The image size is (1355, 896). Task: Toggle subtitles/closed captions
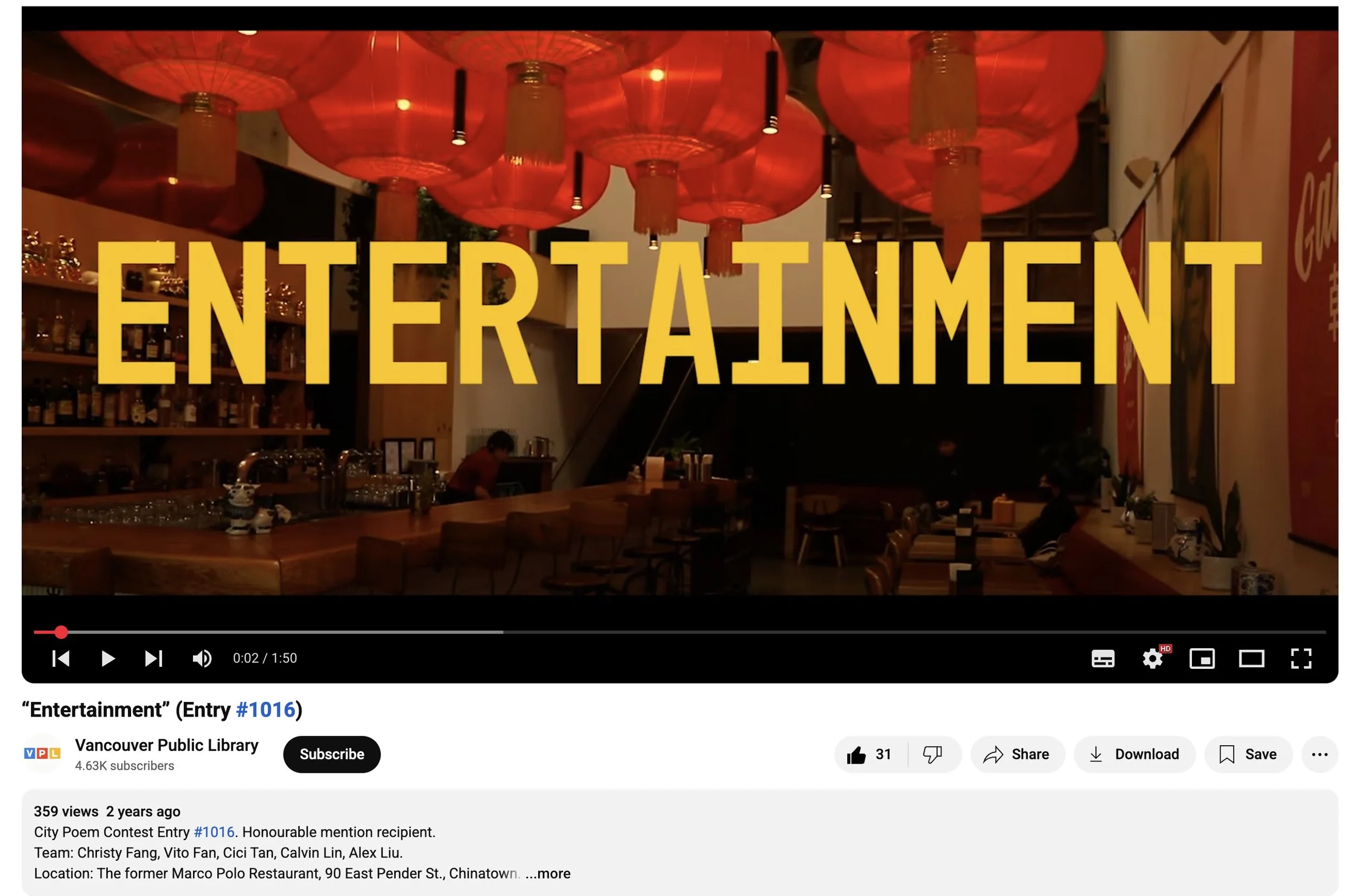pos(1102,658)
